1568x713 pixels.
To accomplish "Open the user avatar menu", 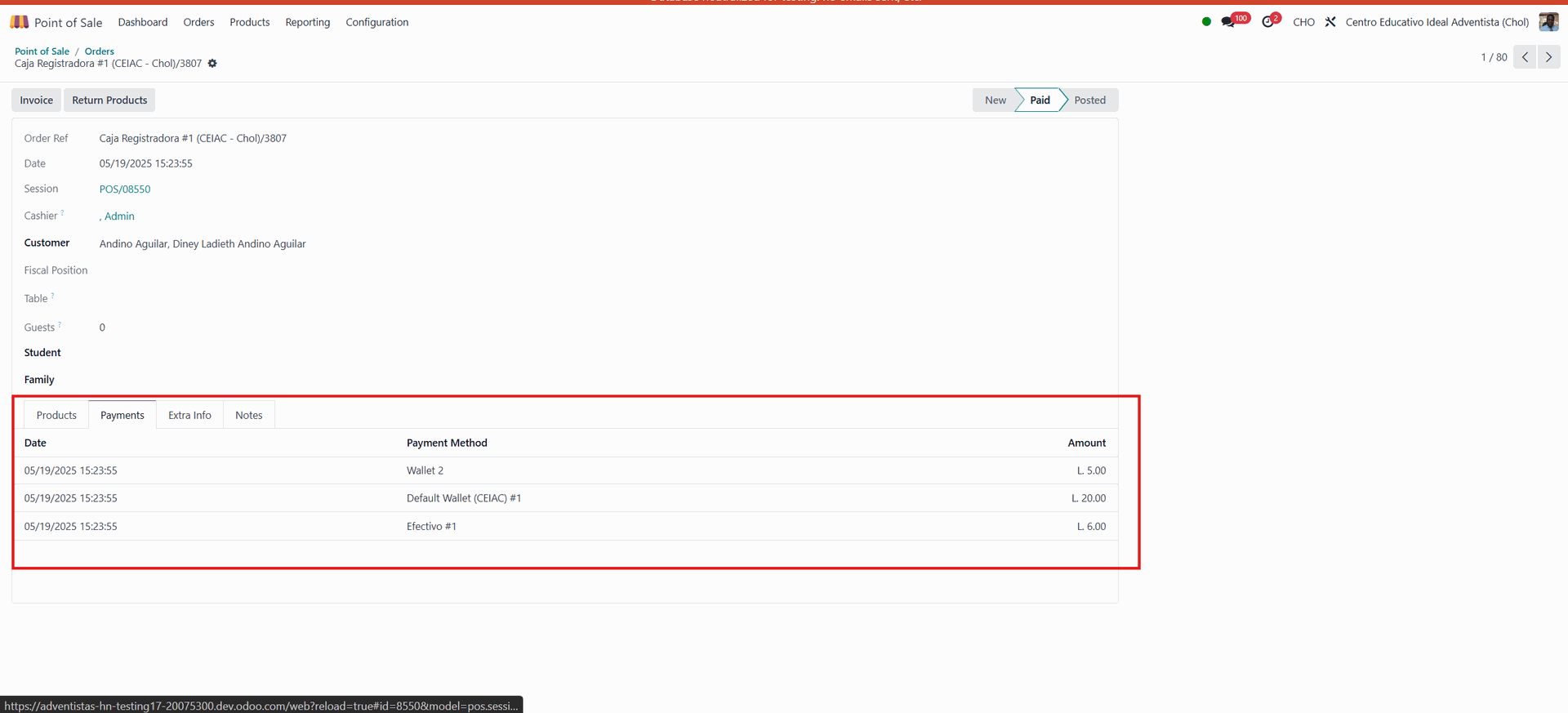I will pos(1548,22).
